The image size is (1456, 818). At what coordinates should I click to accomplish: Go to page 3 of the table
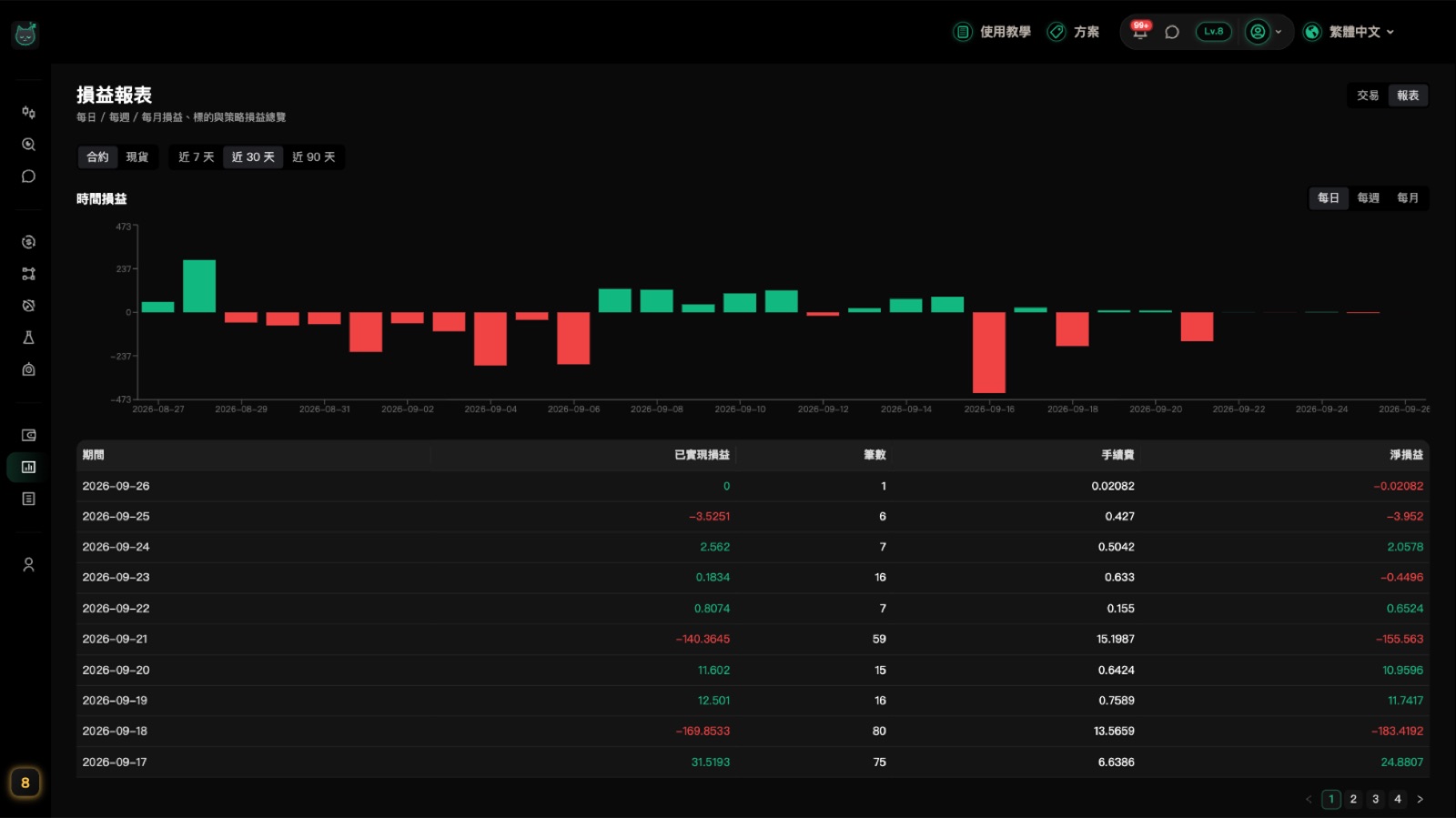click(x=1375, y=799)
